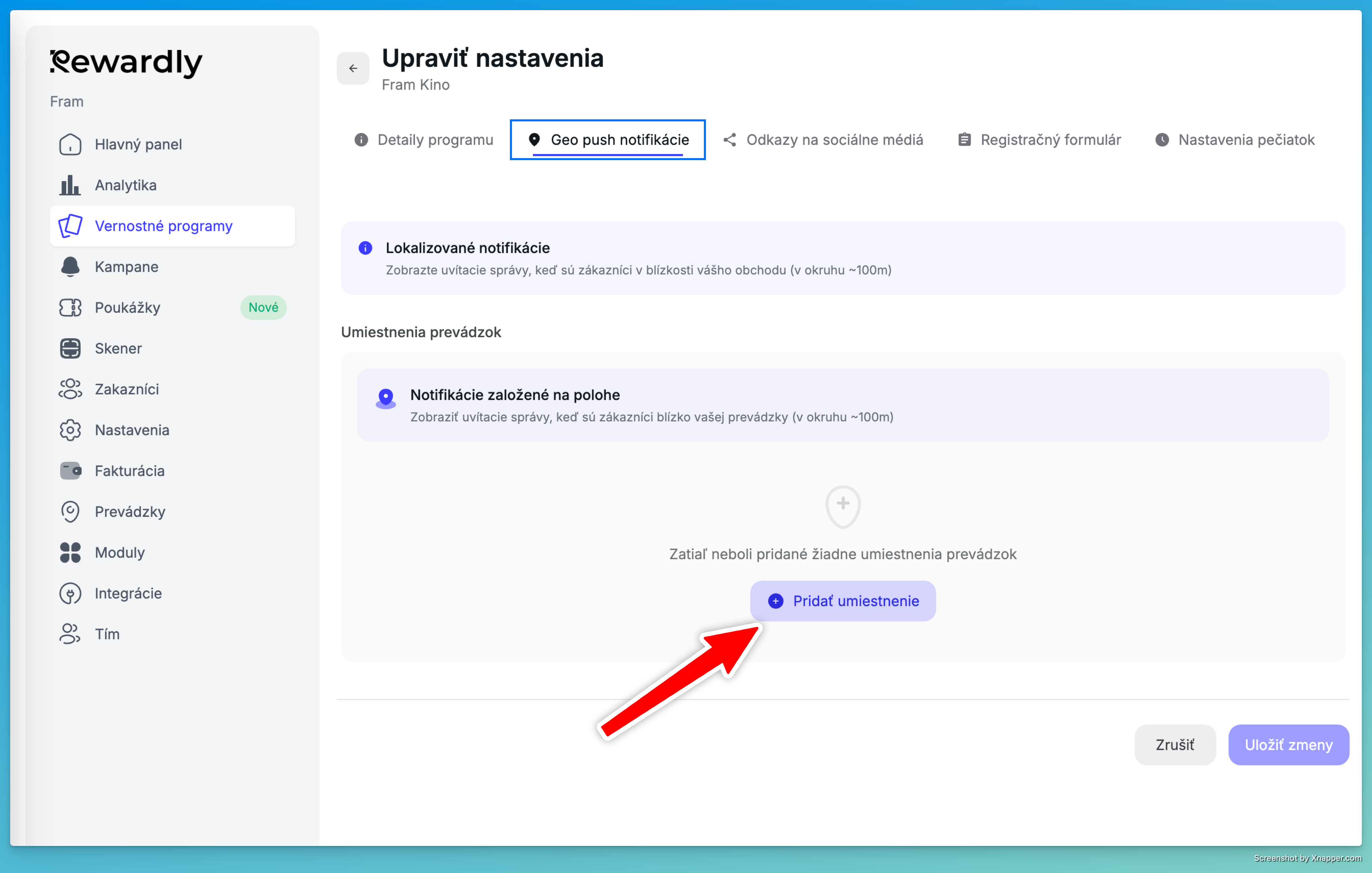
Task: Click the Zobraziť uvítacie správy description text
Action: coord(652,418)
